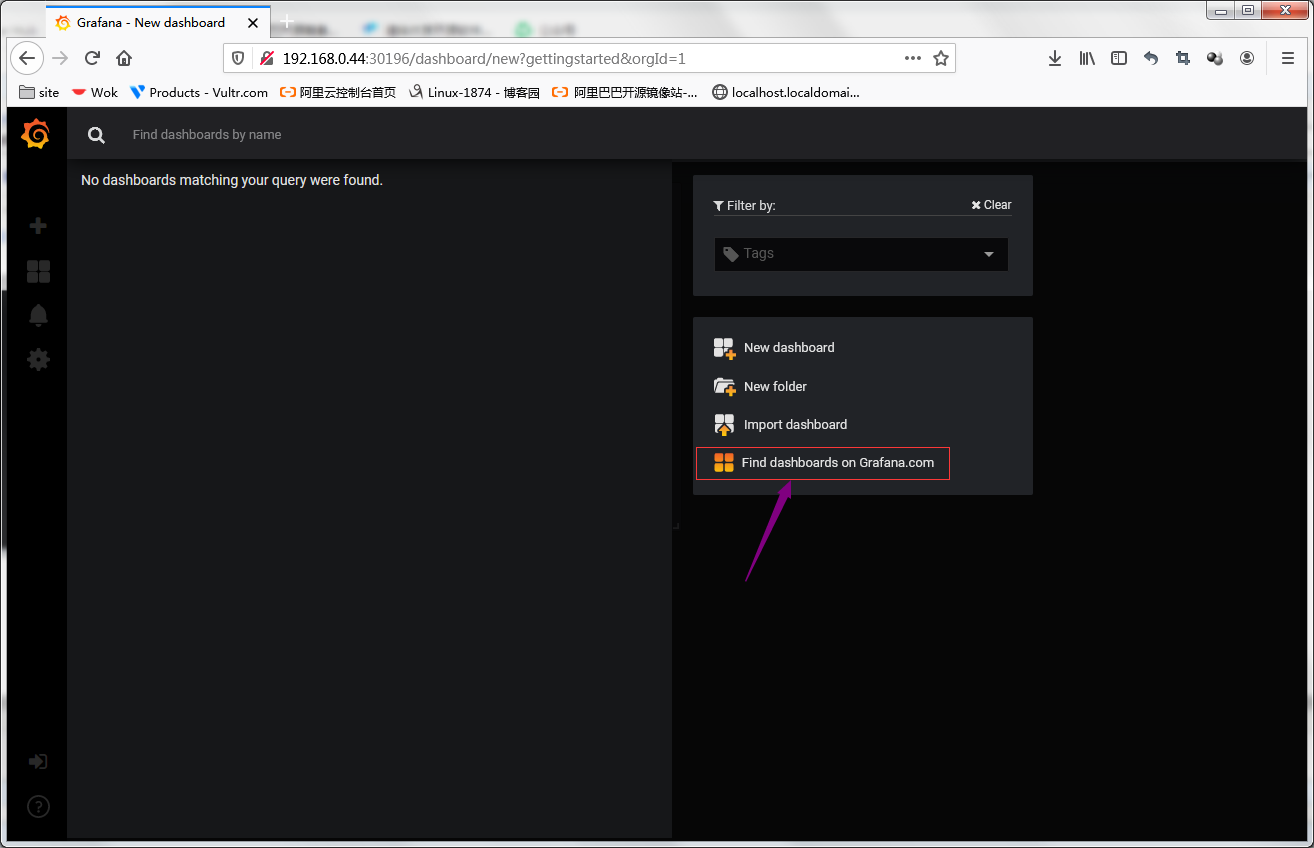Go forward in browser history
This screenshot has height=848, width=1314.
tap(60, 58)
